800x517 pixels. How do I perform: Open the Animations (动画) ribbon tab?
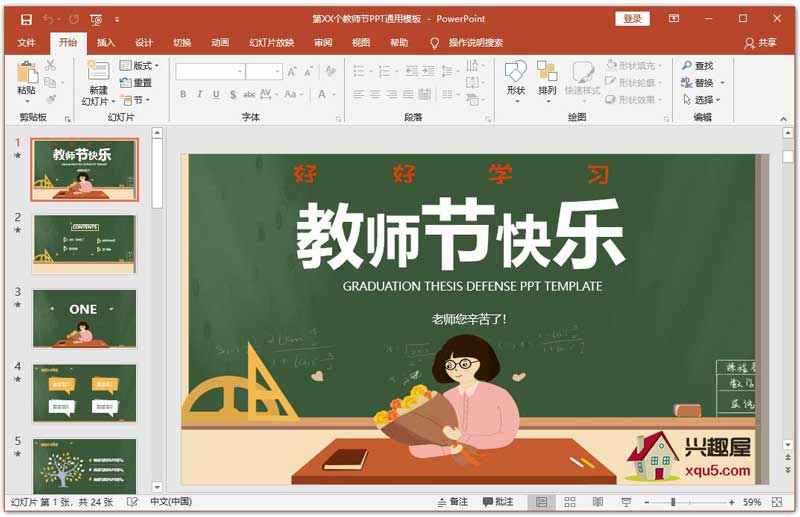pos(220,43)
